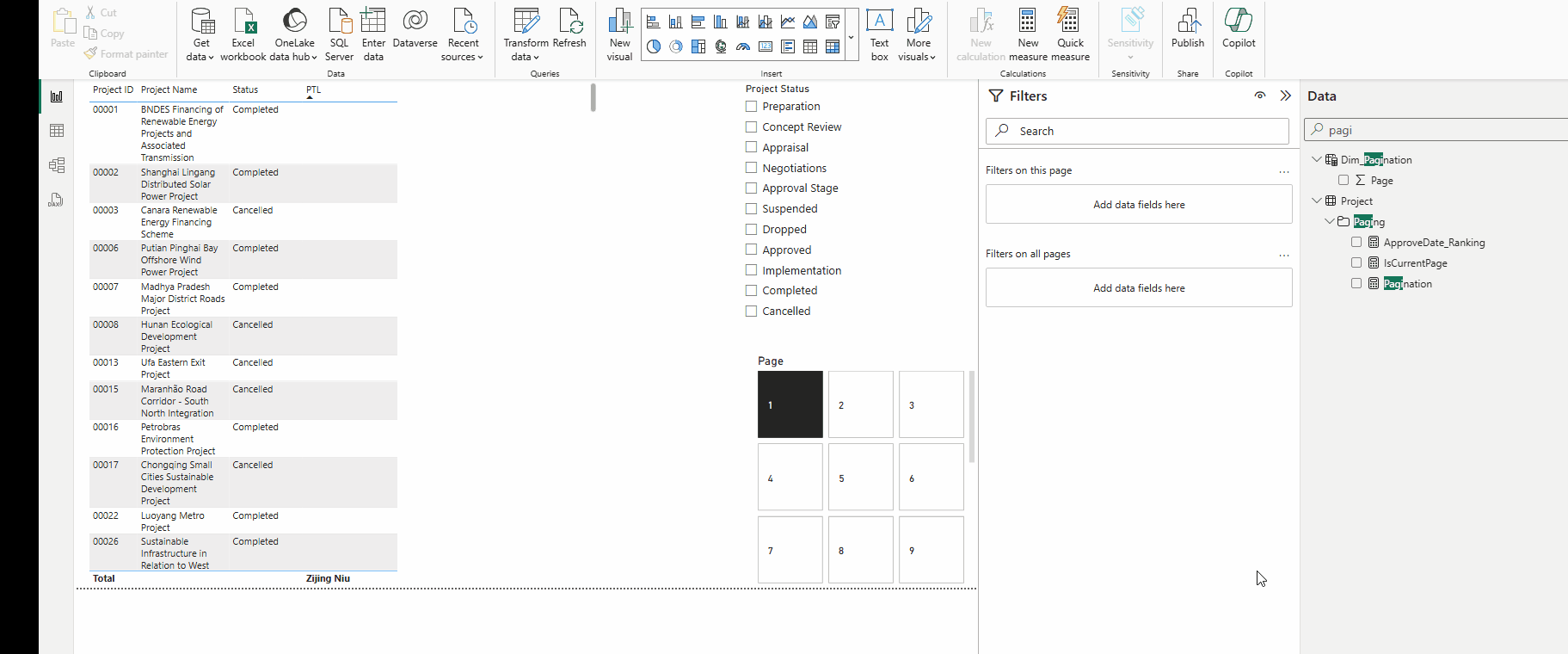Check the Completed slicer checkbox
The image size is (1568, 654).
tap(751, 290)
